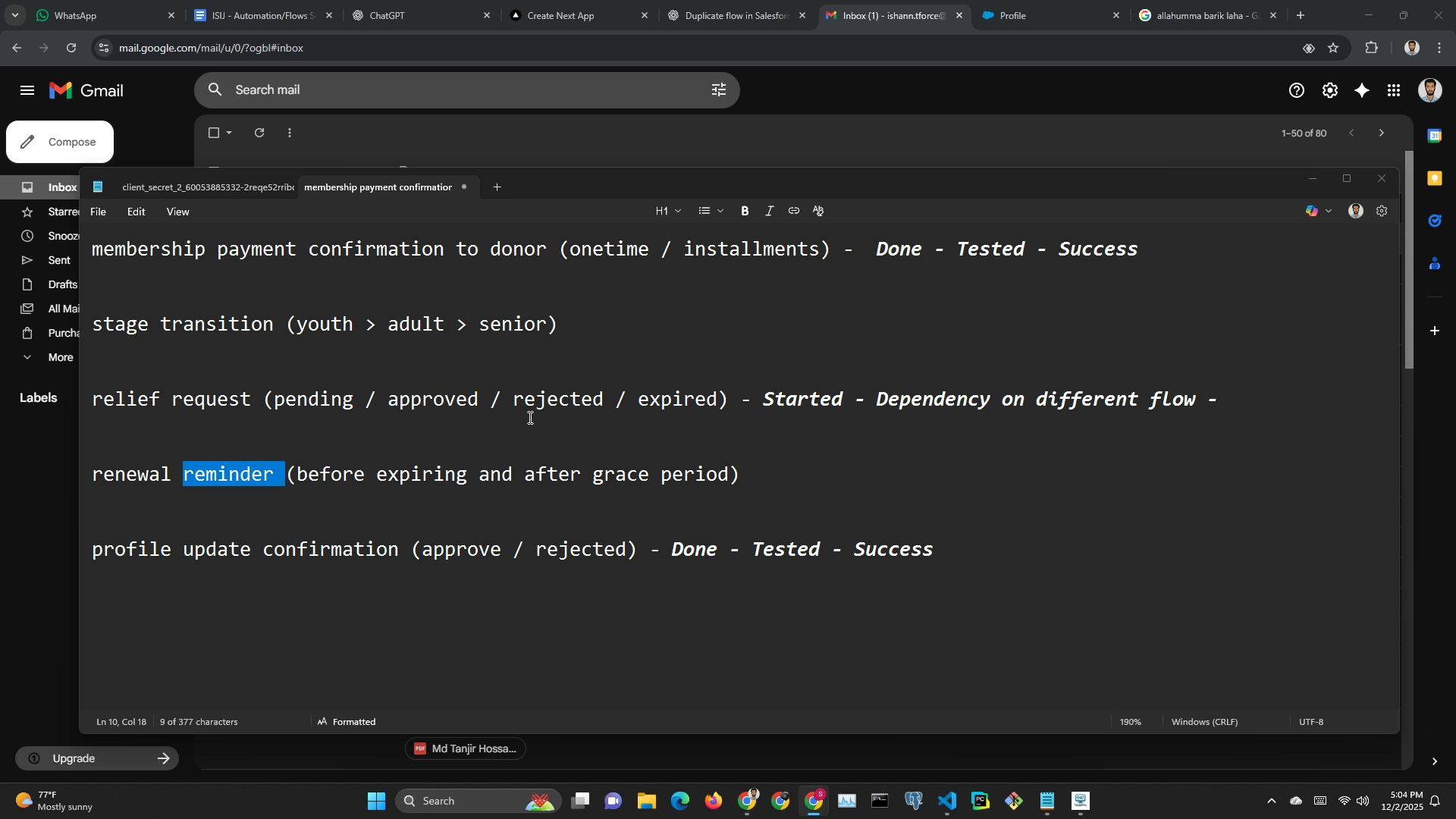Open Notepad settings gear
The image size is (1456, 819).
point(1382,212)
